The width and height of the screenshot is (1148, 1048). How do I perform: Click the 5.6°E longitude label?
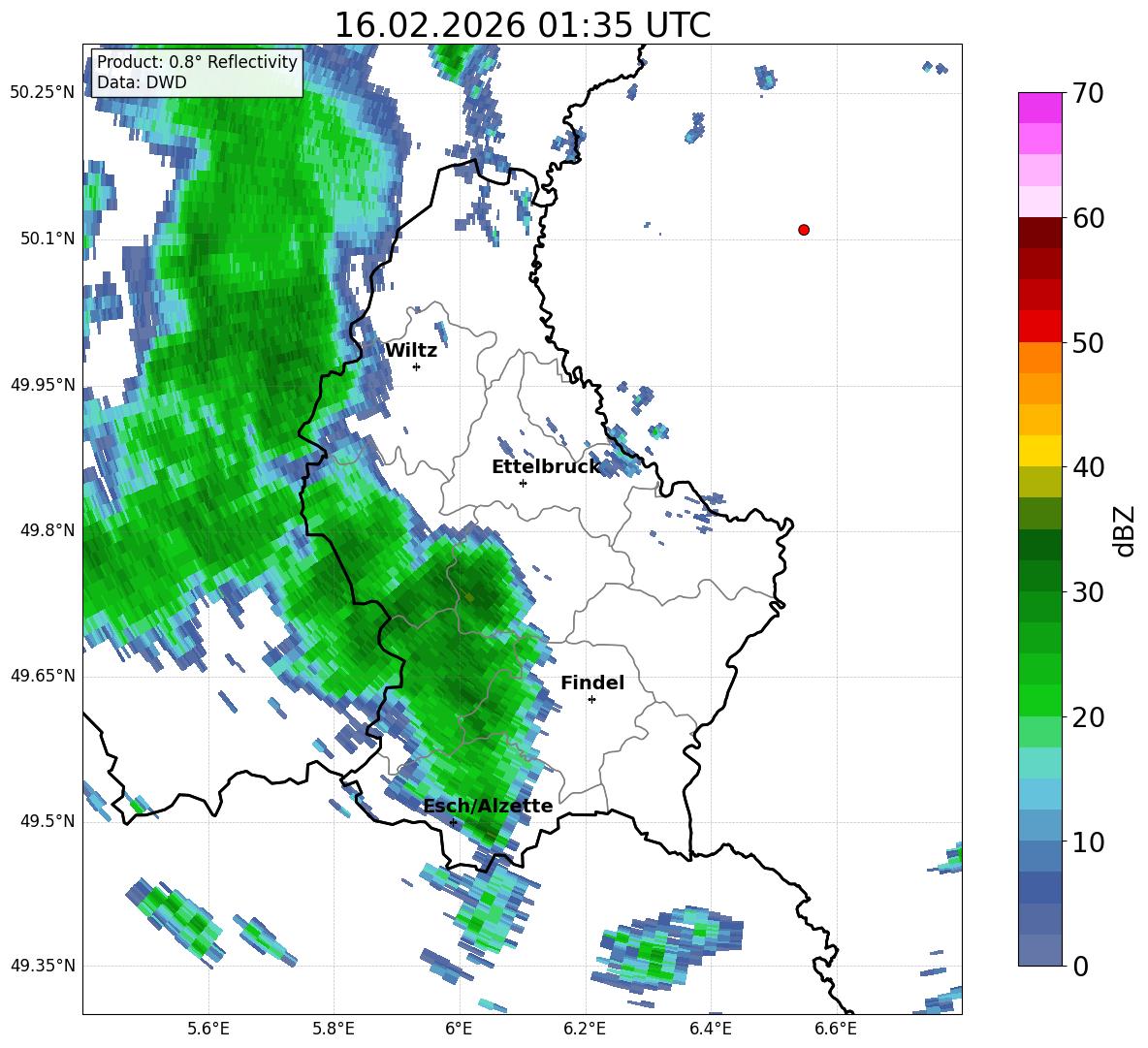[x=208, y=1029]
